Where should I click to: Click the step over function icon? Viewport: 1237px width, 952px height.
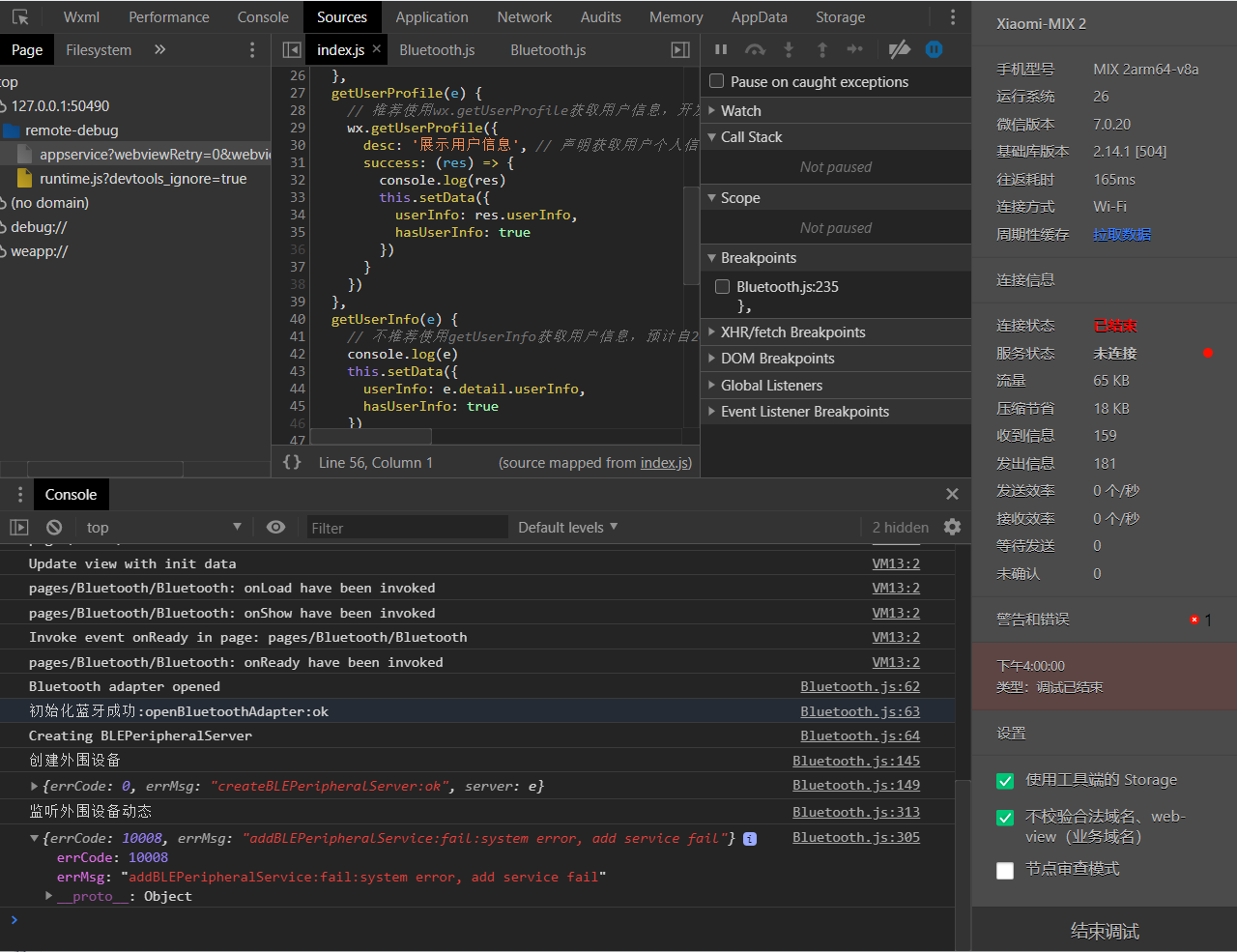[x=755, y=49]
